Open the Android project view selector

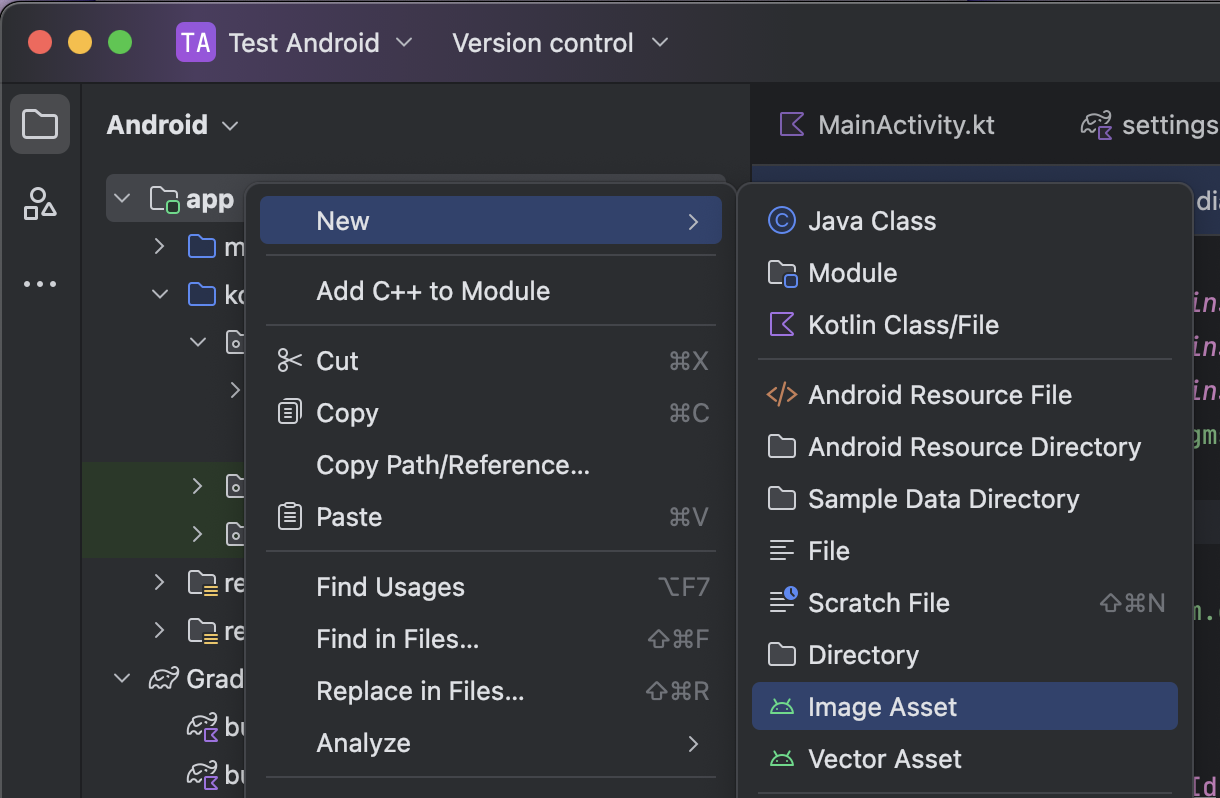click(x=173, y=125)
